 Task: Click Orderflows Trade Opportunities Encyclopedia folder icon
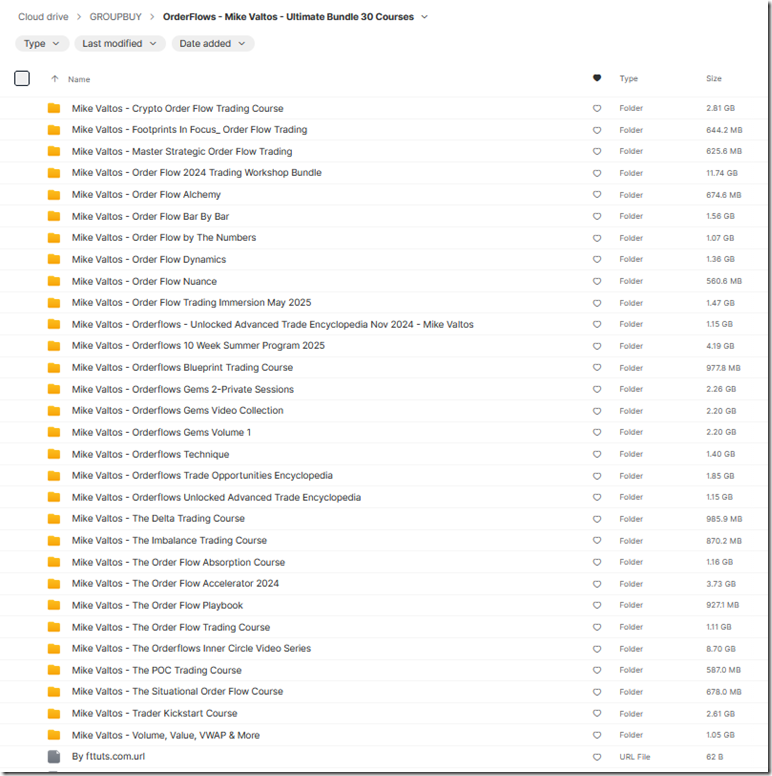(x=54, y=476)
